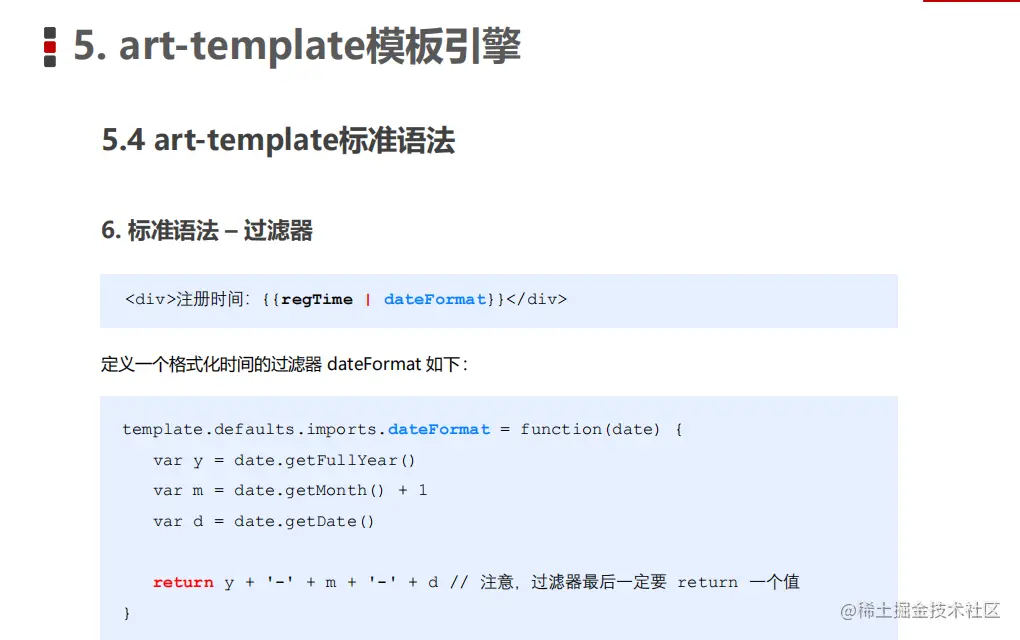This screenshot has width=1020, height=640.
Task: Click blue dateFormat in the function definition
Action: coord(439,429)
